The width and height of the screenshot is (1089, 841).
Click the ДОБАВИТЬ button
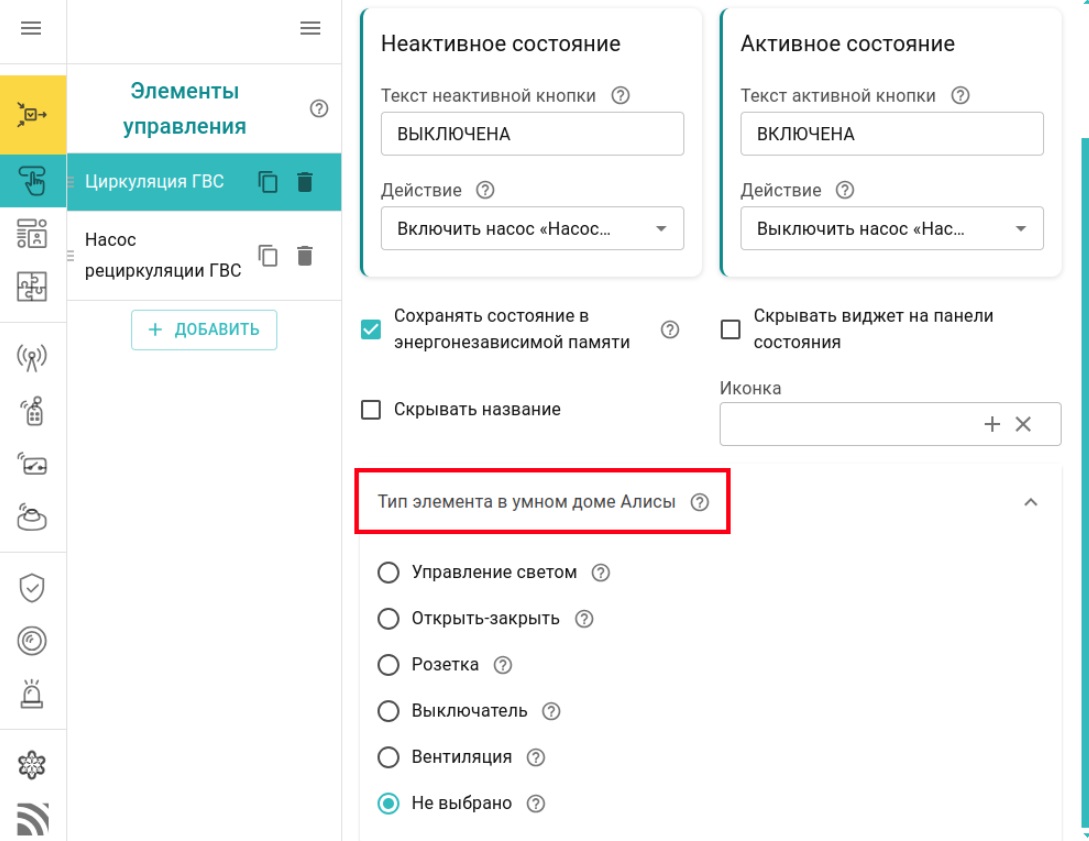coord(204,330)
